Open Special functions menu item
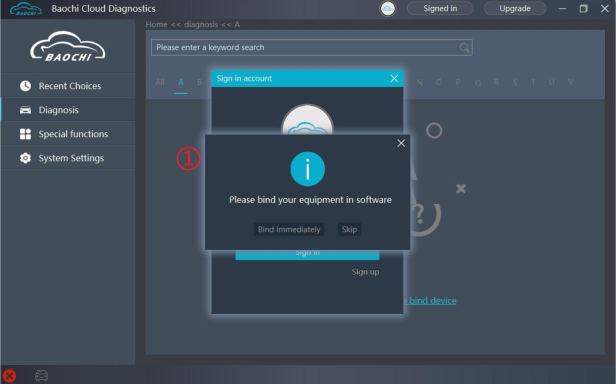This screenshot has width=616, height=384. [x=68, y=134]
